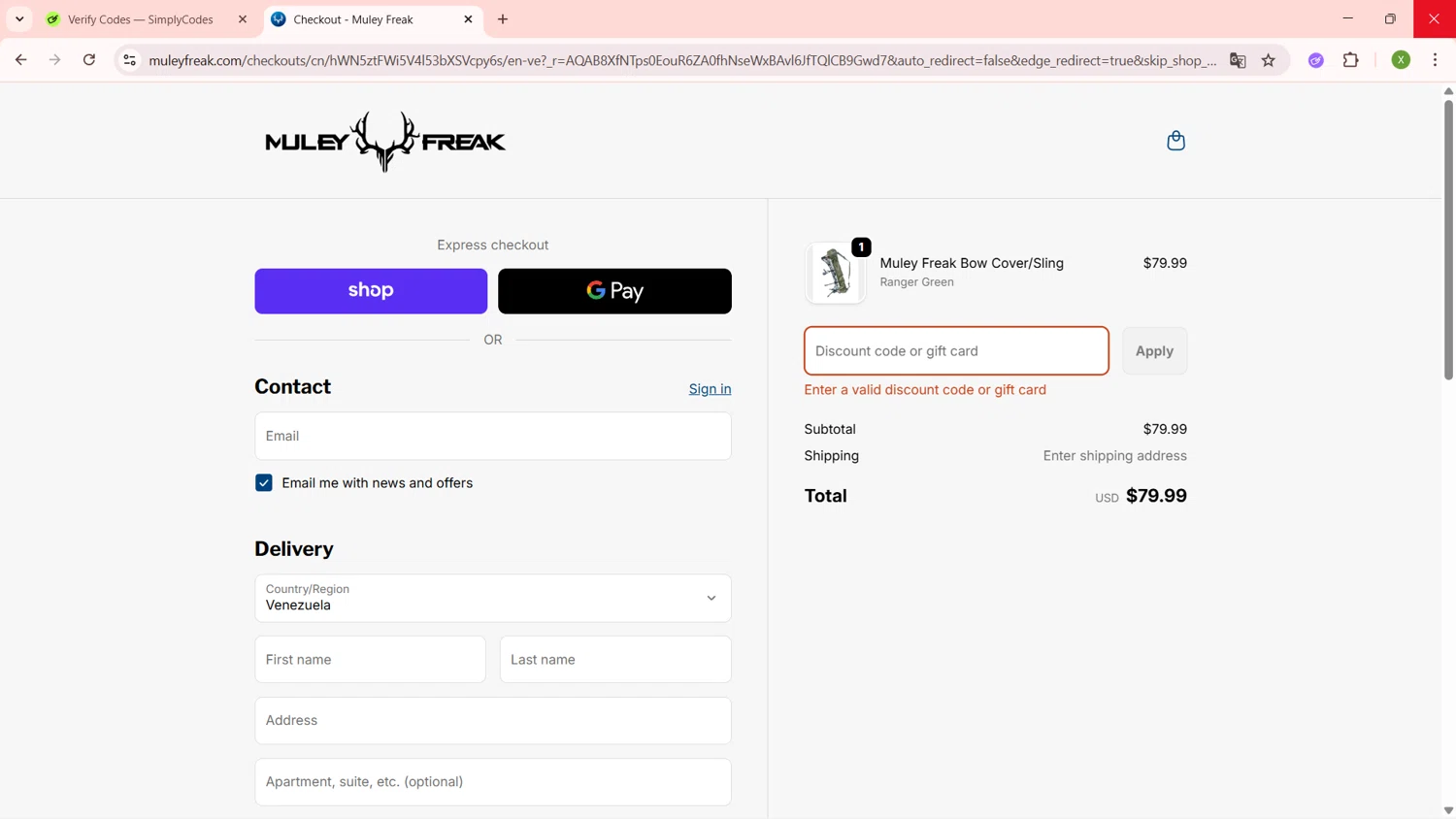
Task: Open the shopping bag cart icon
Action: 1175,141
